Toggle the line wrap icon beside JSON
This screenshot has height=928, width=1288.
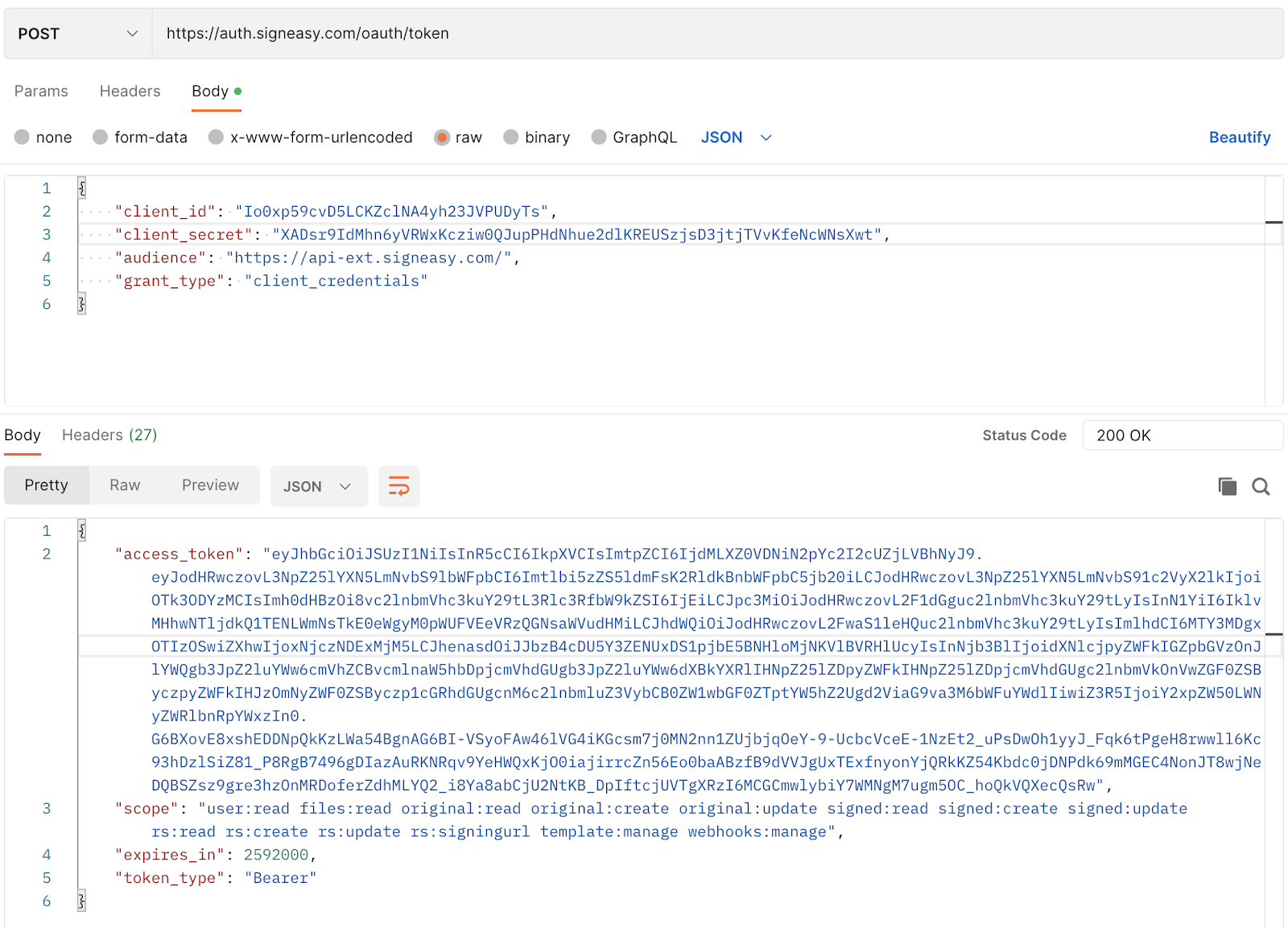click(x=398, y=486)
